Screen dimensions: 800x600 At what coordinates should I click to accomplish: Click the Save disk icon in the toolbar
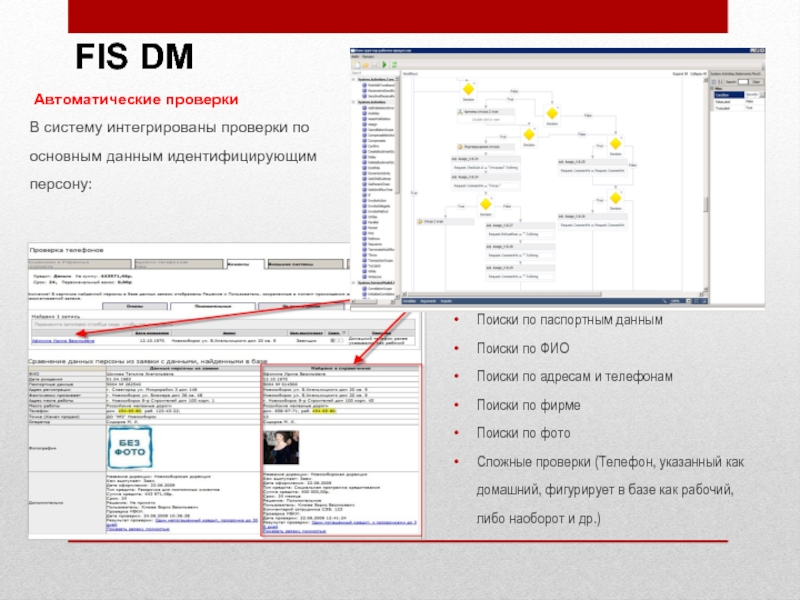pyautogui.click(x=375, y=65)
